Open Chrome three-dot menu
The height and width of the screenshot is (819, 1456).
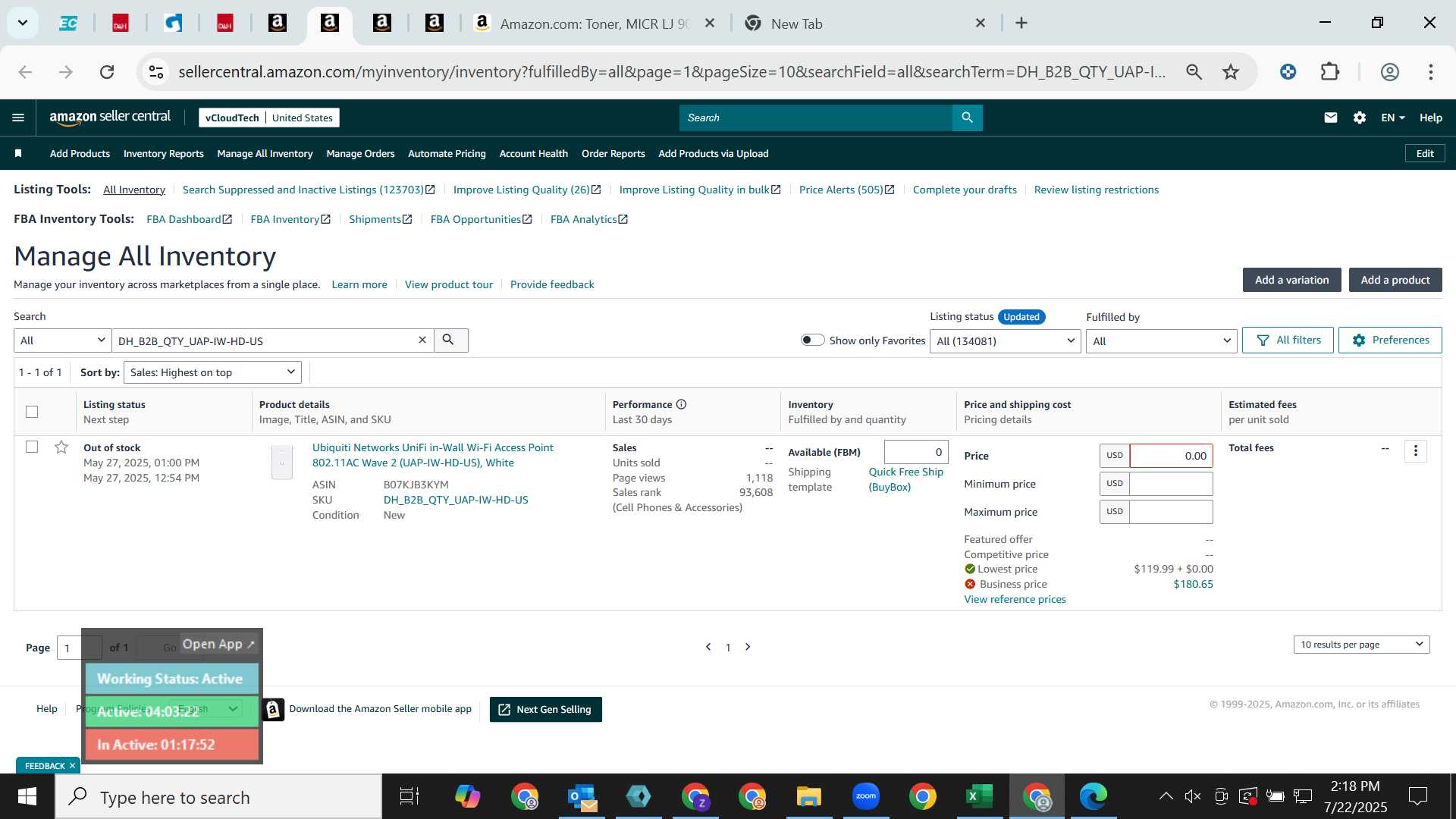click(1430, 72)
